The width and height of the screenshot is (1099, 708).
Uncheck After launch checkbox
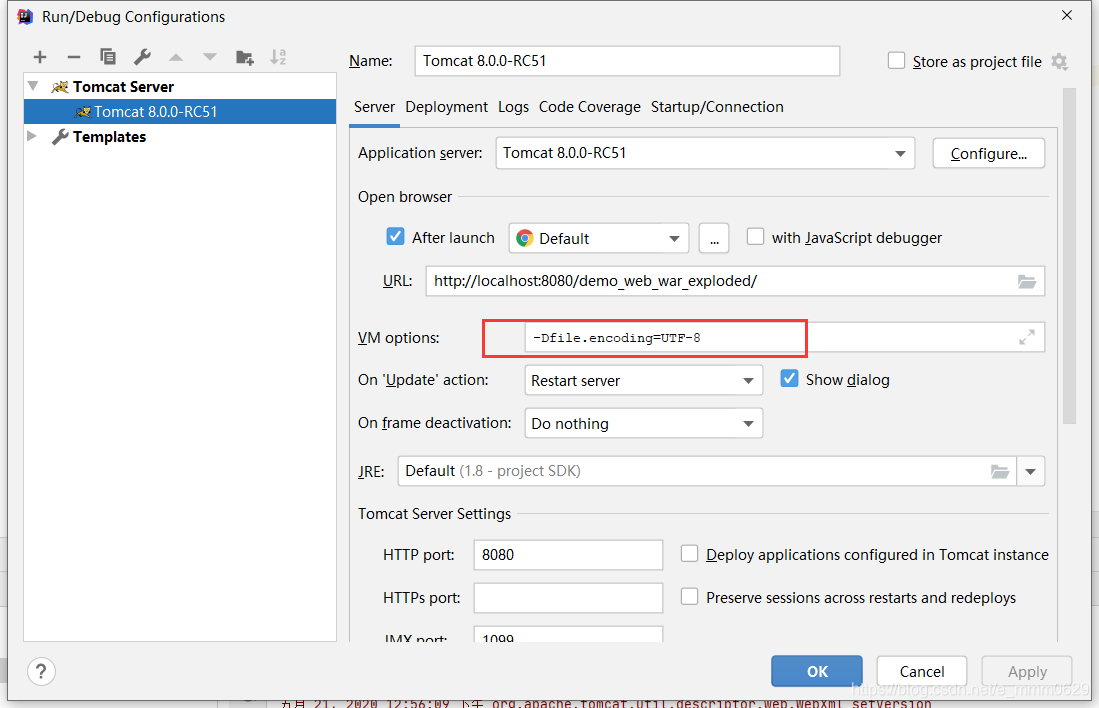coord(395,237)
